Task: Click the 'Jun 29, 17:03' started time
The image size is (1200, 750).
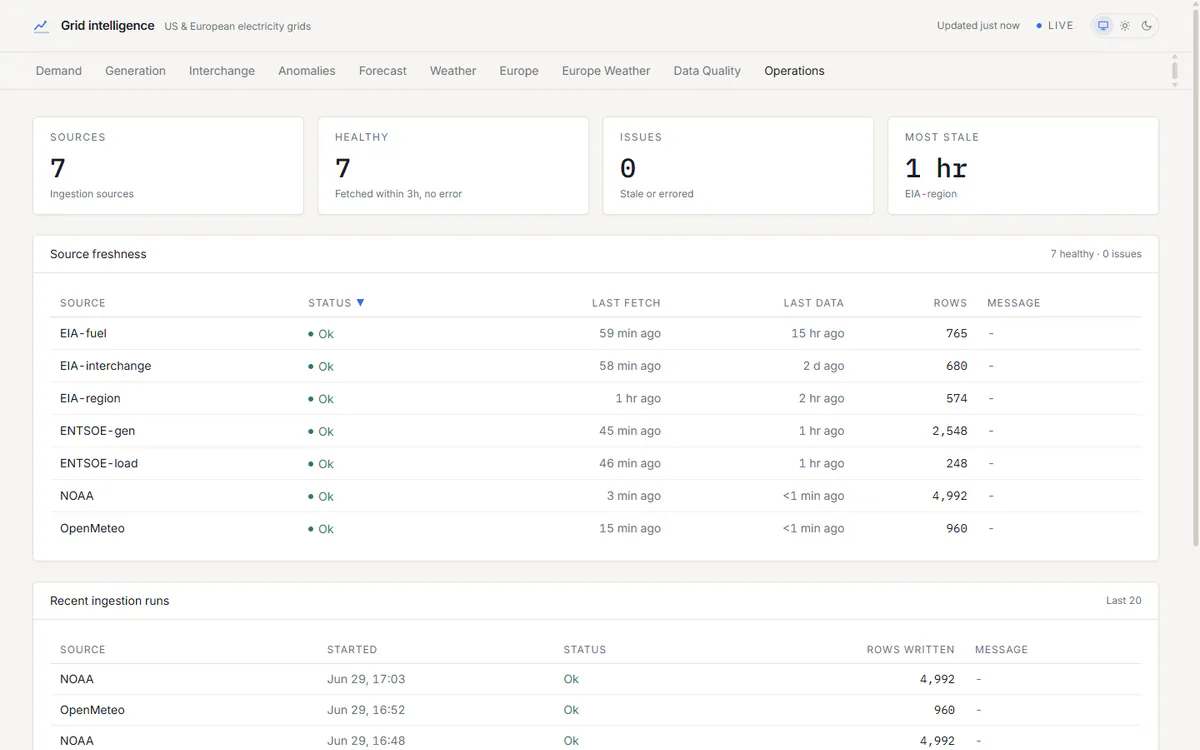Action: click(x=366, y=679)
